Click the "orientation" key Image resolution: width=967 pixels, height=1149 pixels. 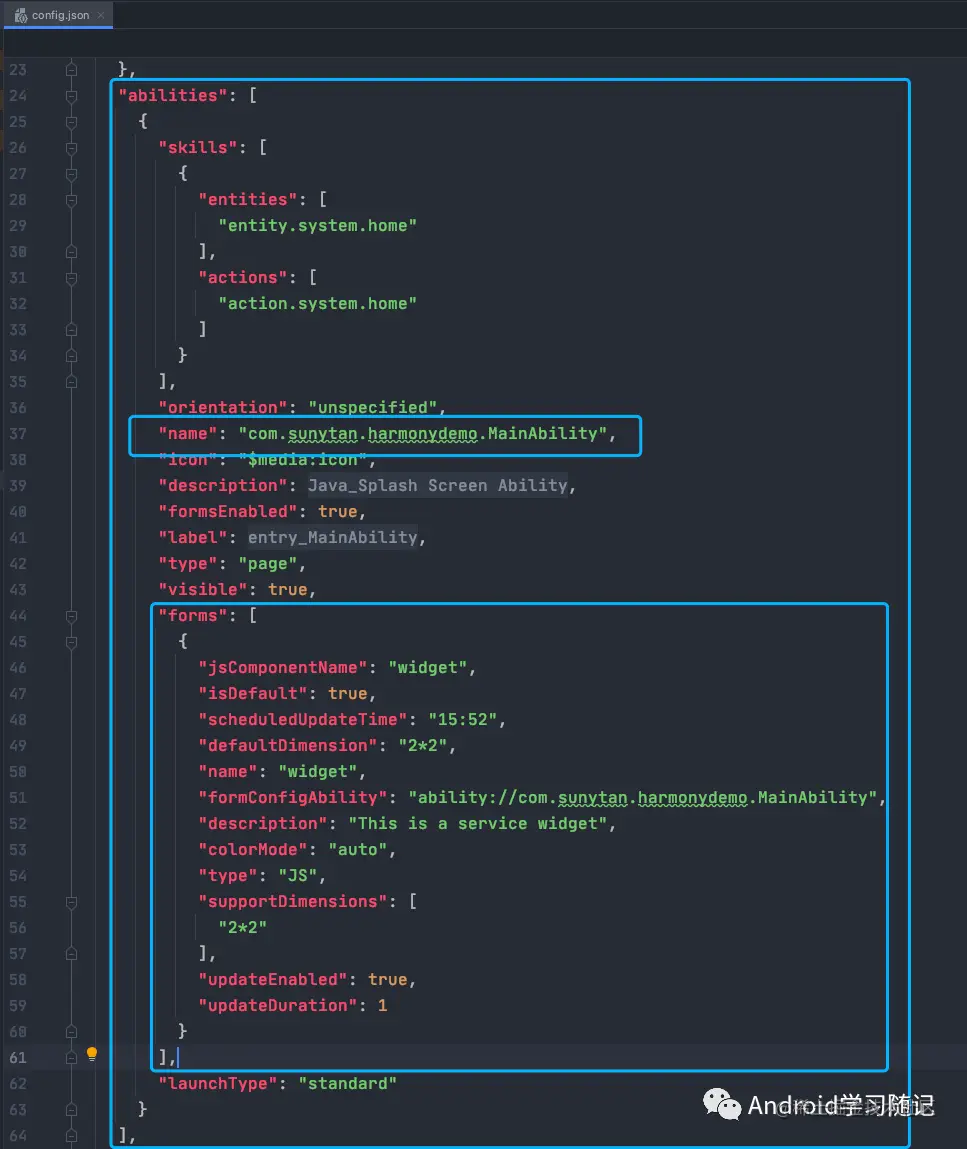coord(223,407)
